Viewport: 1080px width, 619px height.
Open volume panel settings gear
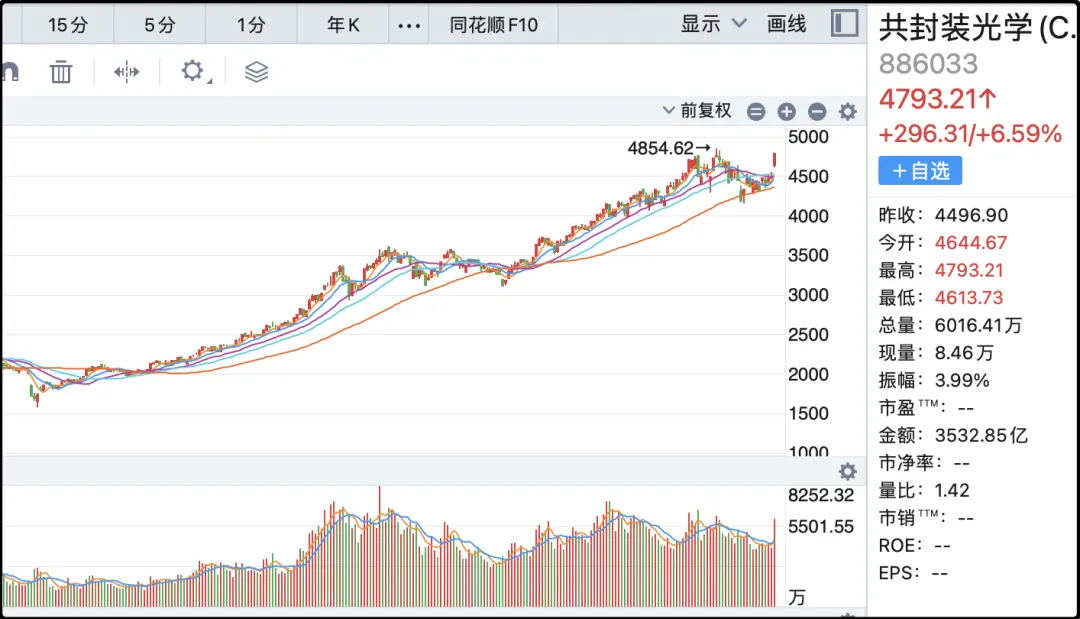pos(847,472)
